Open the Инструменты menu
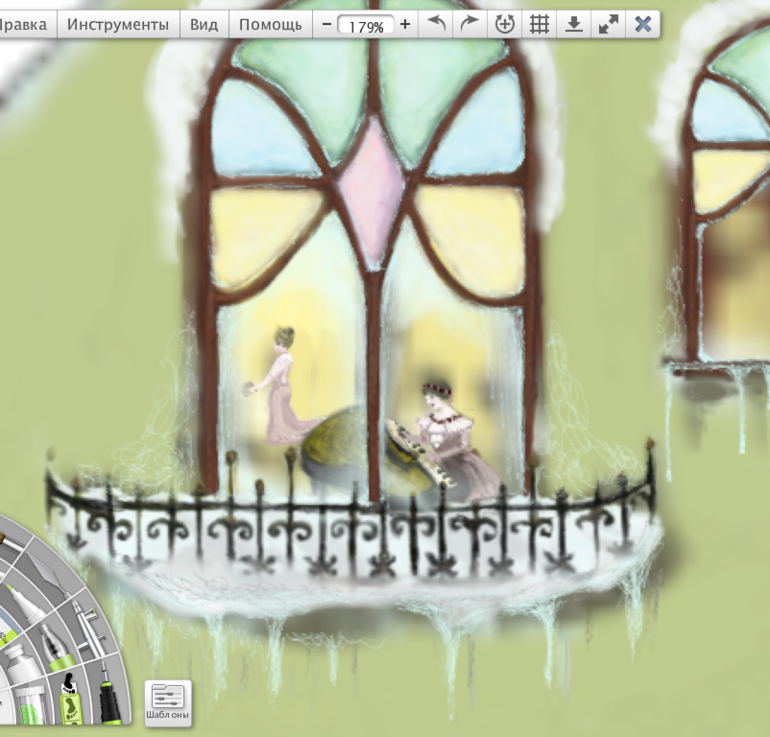This screenshot has height=737, width=770. coord(118,24)
